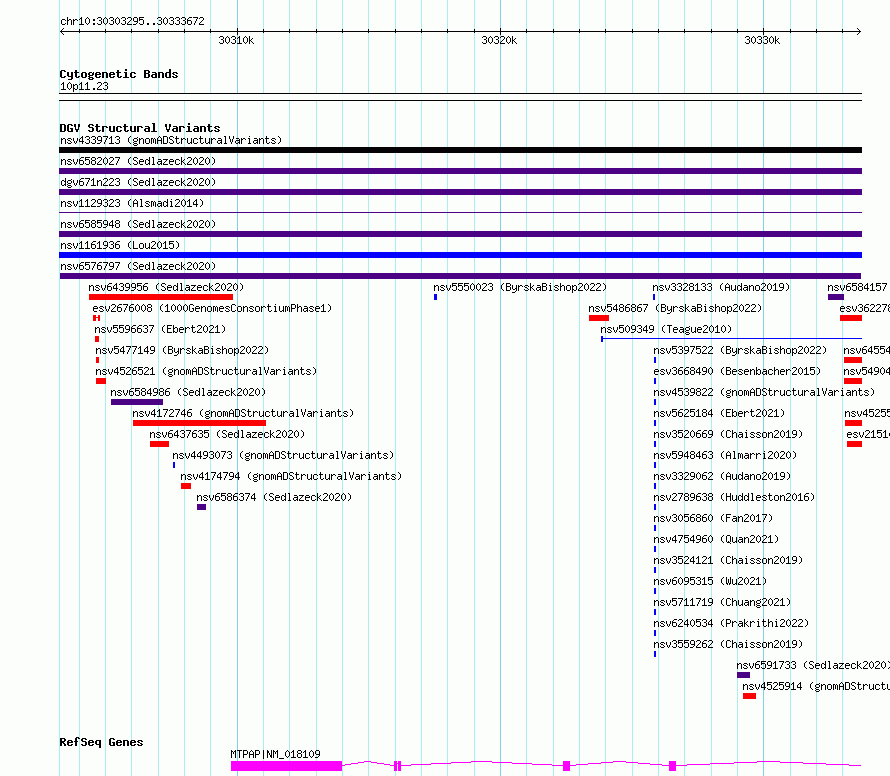Click the red nsv6437635 variant bar

[159, 444]
